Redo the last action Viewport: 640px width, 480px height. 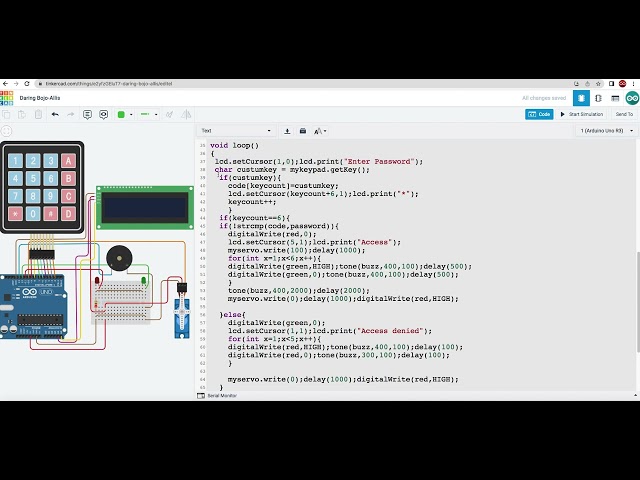coord(71,115)
